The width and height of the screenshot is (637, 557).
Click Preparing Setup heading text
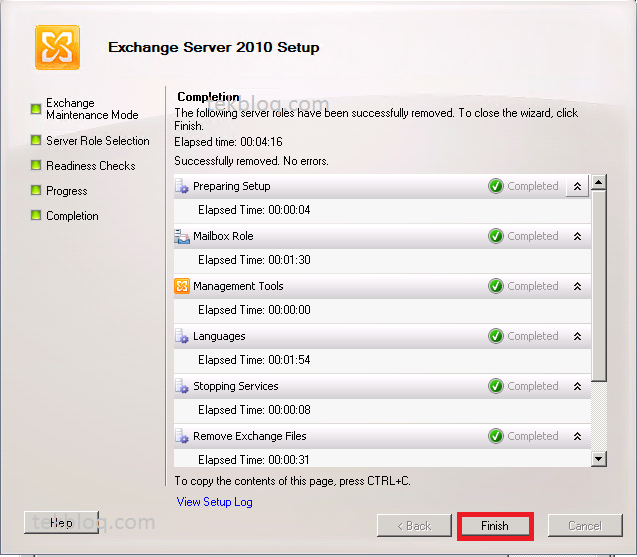click(232, 186)
